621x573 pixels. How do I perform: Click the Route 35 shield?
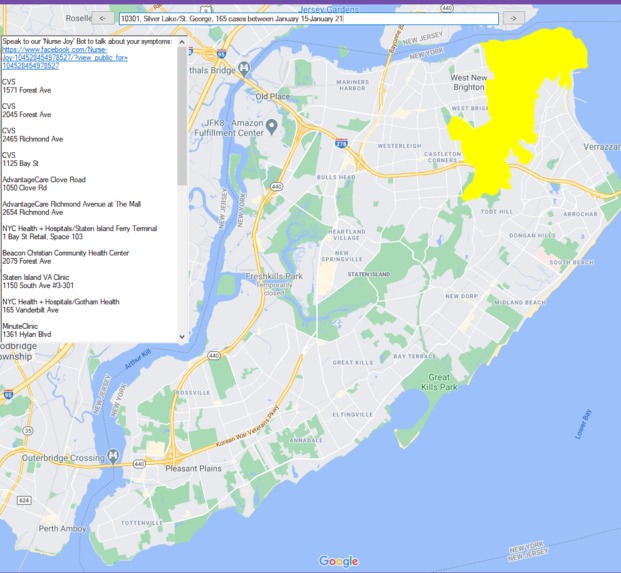point(27,430)
